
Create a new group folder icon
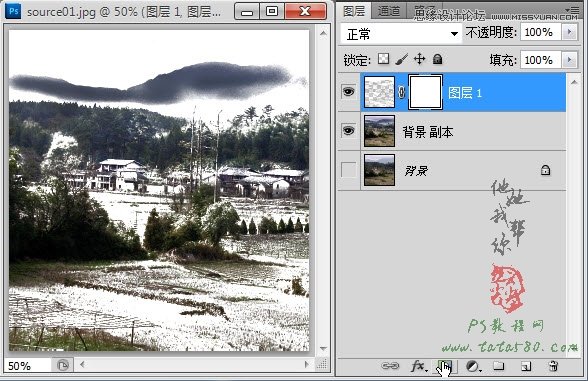(x=498, y=366)
